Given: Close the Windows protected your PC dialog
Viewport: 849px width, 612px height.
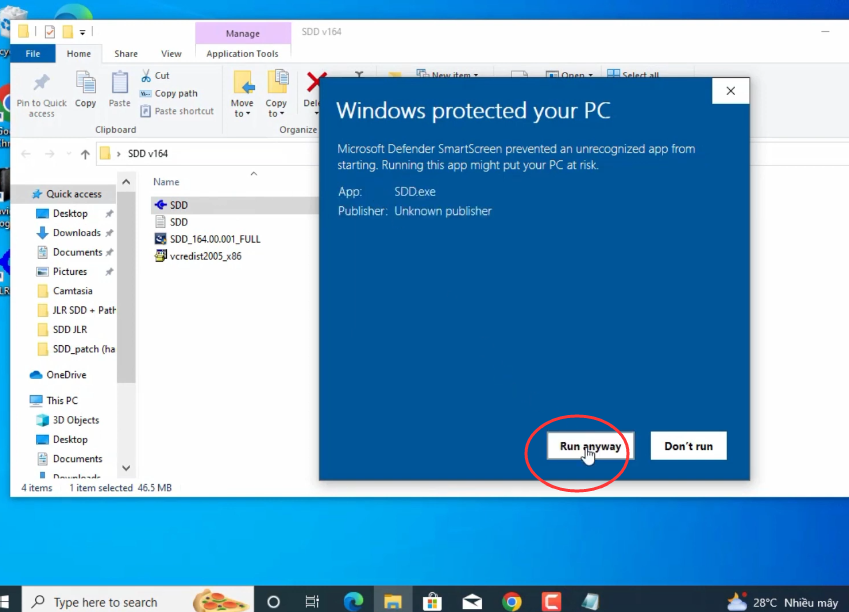Looking at the screenshot, I should pos(730,91).
